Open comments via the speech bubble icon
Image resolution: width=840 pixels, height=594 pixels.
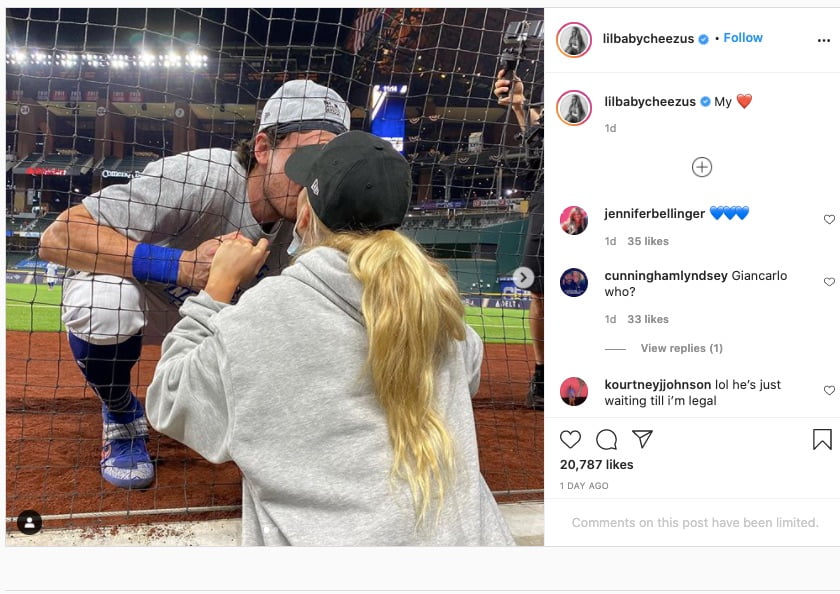[605, 438]
